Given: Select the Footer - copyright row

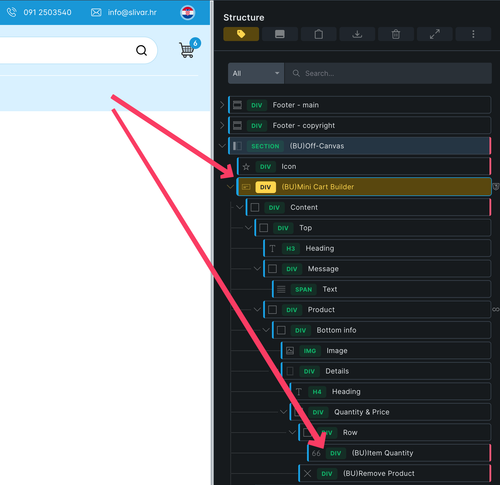Looking at the screenshot, I should click(359, 126).
